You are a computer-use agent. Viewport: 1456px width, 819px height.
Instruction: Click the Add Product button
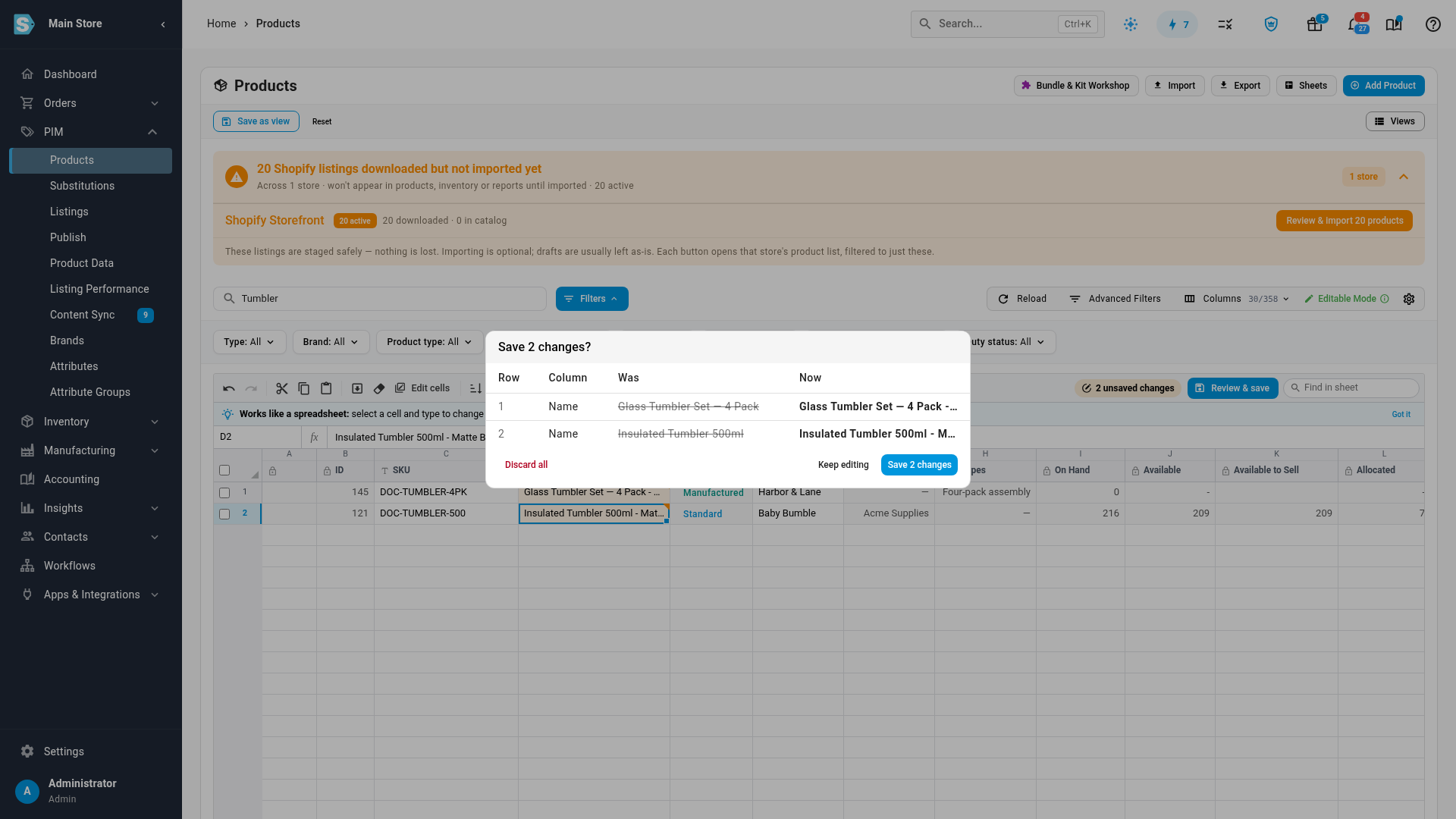[1383, 86]
